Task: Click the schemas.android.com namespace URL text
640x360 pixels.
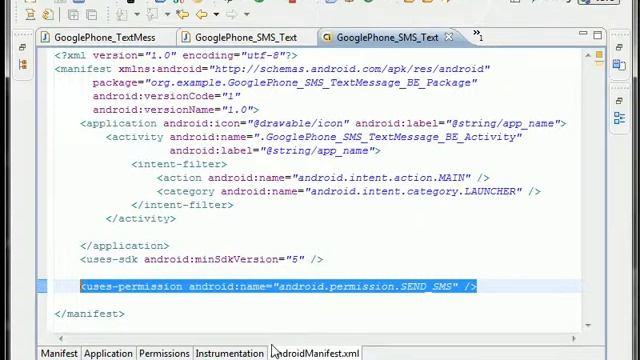Action: [349, 69]
